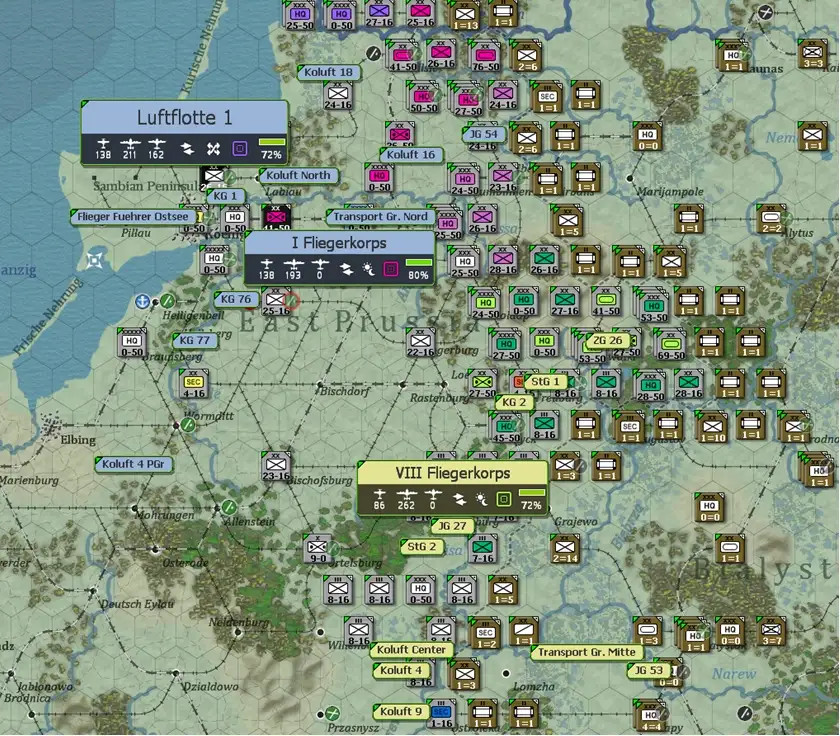Click the purple square icon in Luftflotte 1 panel
840x736 pixels.
pos(240,148)
